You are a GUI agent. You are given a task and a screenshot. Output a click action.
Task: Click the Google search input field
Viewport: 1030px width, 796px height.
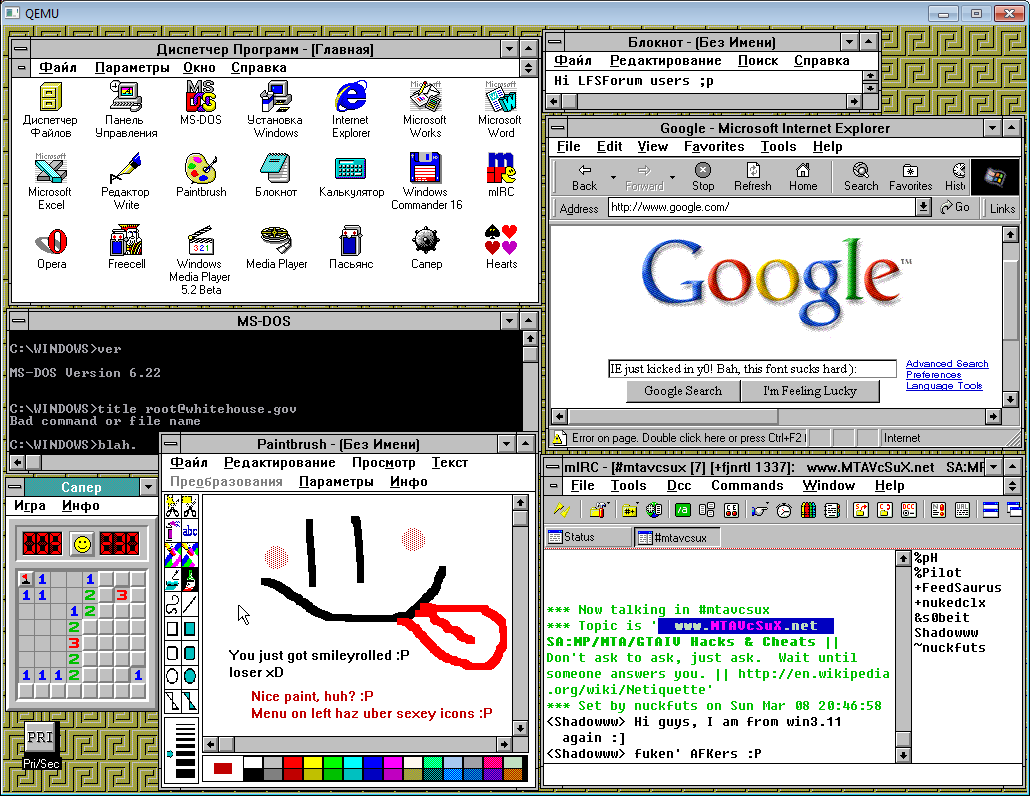752,369
